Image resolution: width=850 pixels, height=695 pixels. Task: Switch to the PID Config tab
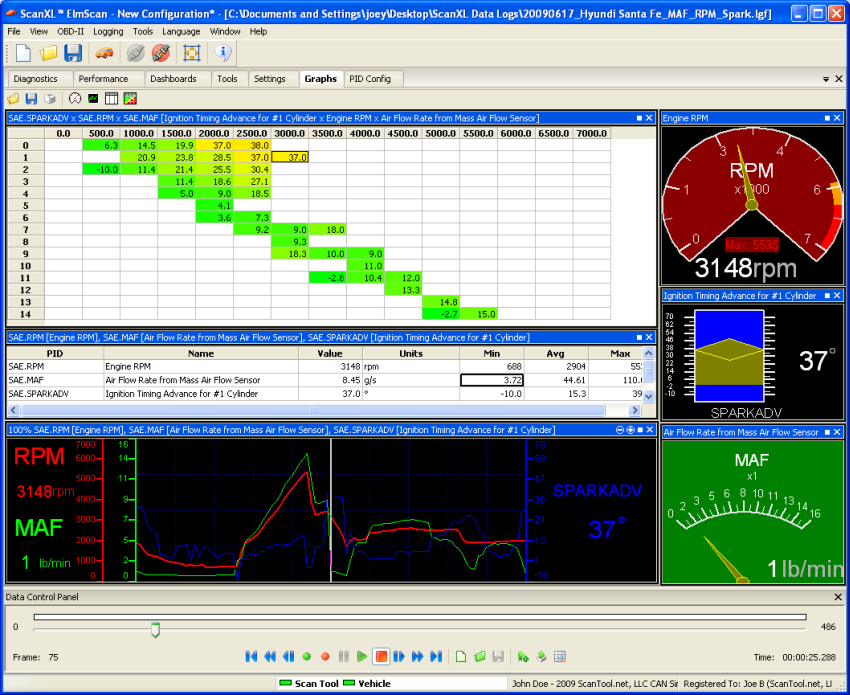pos(370,79)
